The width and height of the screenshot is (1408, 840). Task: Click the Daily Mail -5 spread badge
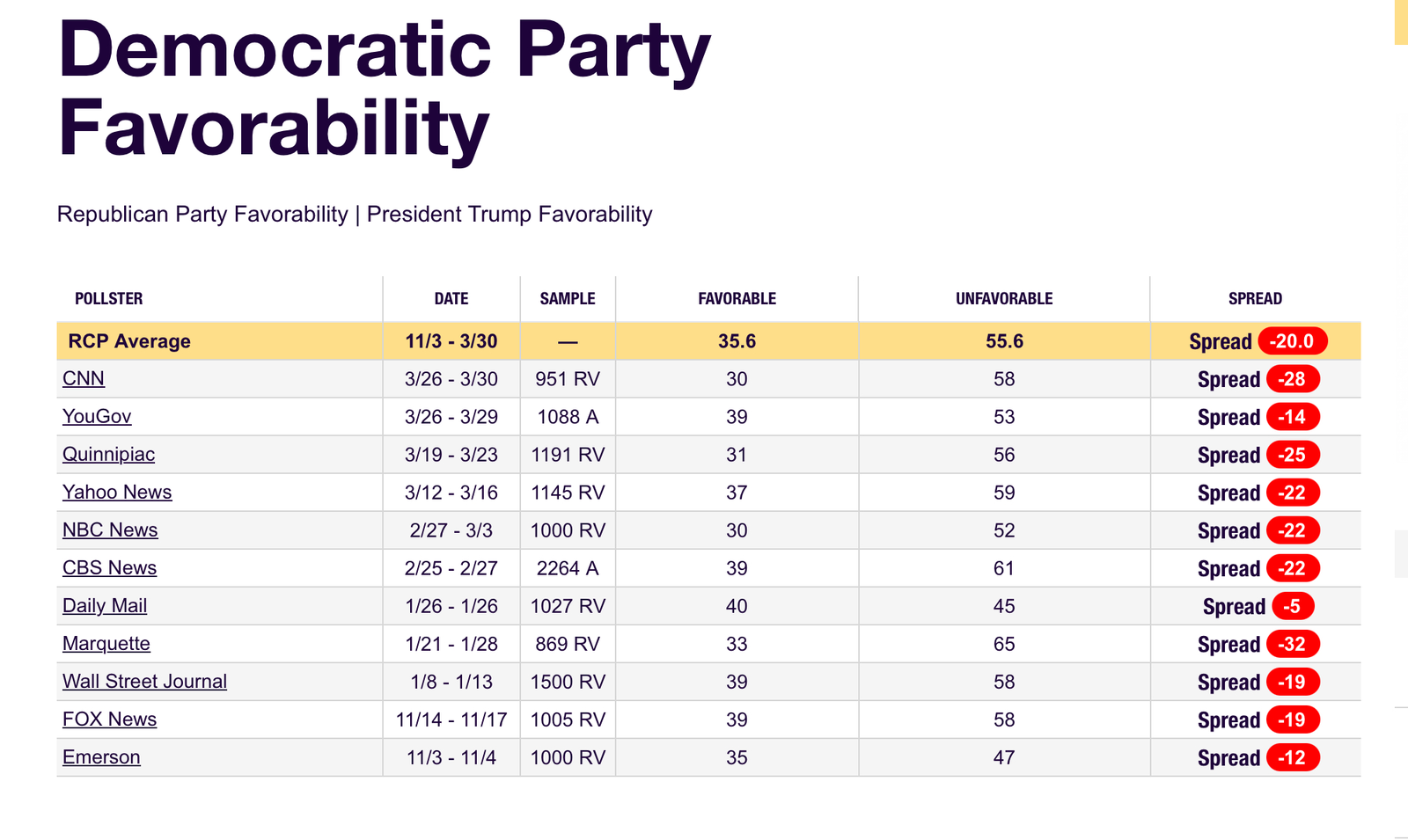click(x=1292, y=606)
